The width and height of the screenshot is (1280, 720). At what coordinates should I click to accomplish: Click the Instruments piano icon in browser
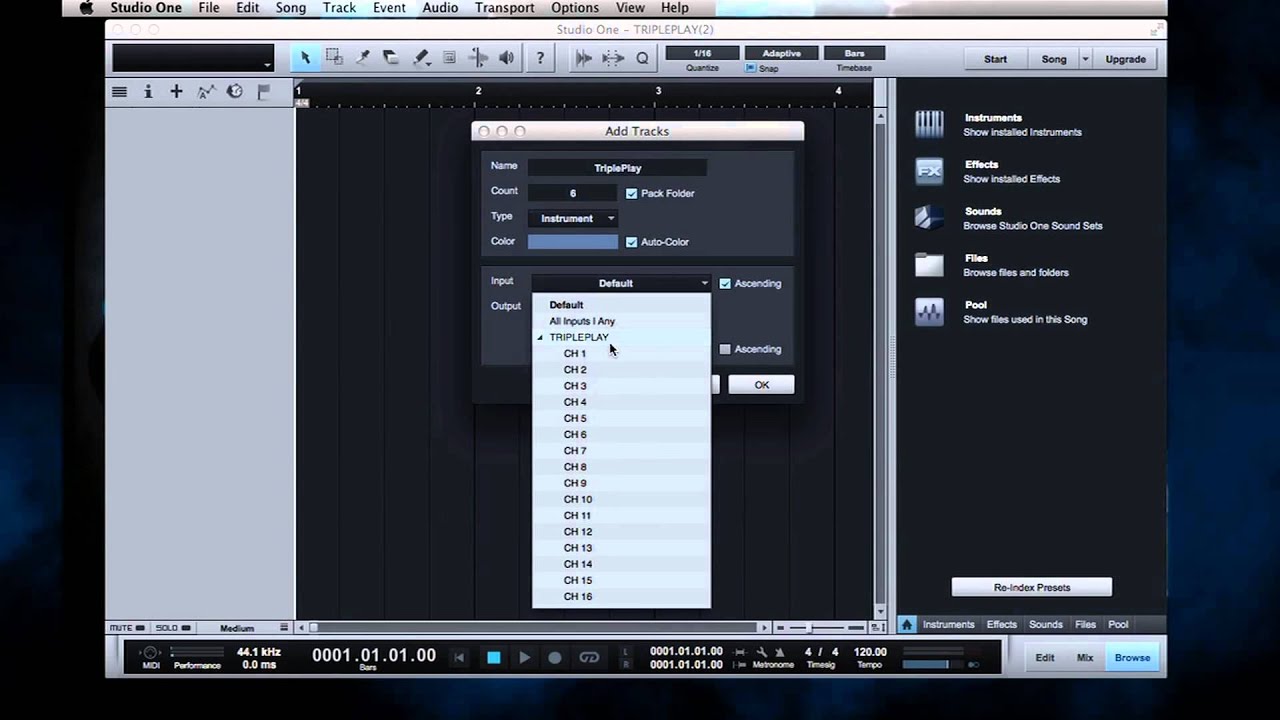point(929,124)
